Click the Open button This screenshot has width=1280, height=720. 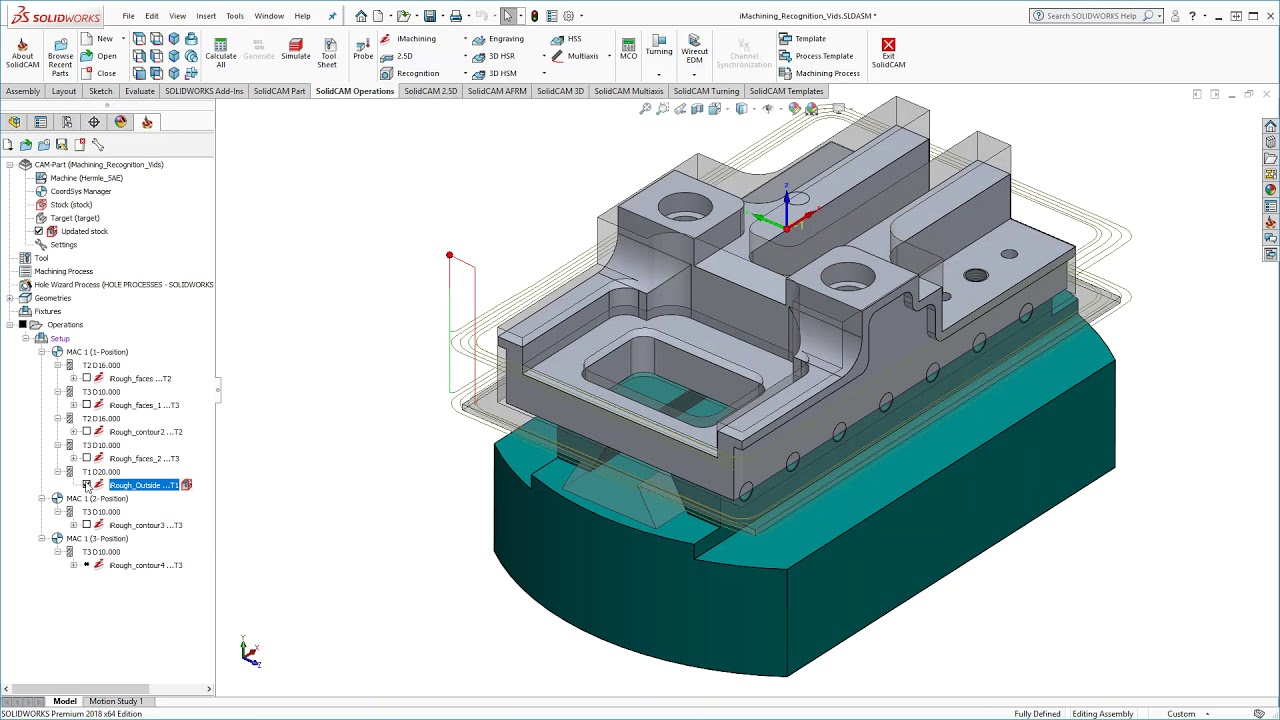click(98, 56)
